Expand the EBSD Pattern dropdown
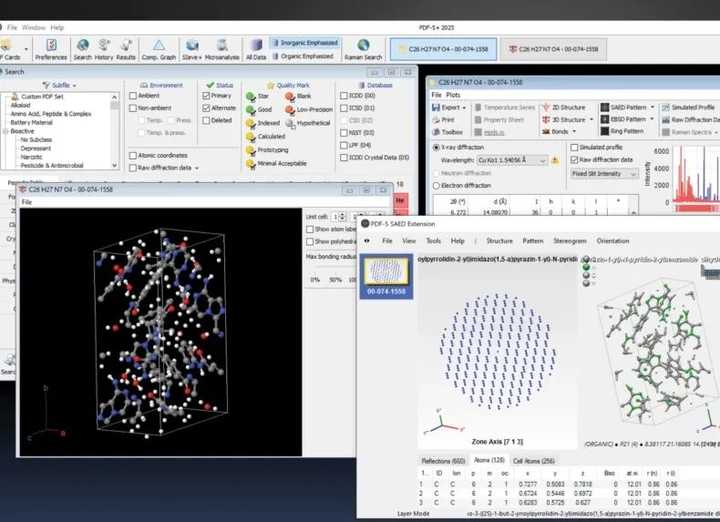The image size is (720, 522). pos(652,119)
